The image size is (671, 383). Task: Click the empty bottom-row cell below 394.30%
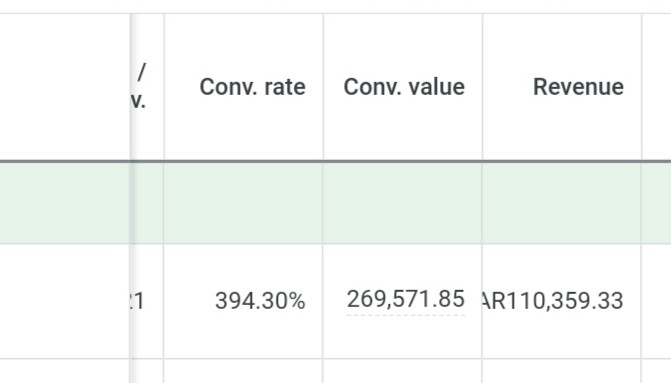(243, 371)
